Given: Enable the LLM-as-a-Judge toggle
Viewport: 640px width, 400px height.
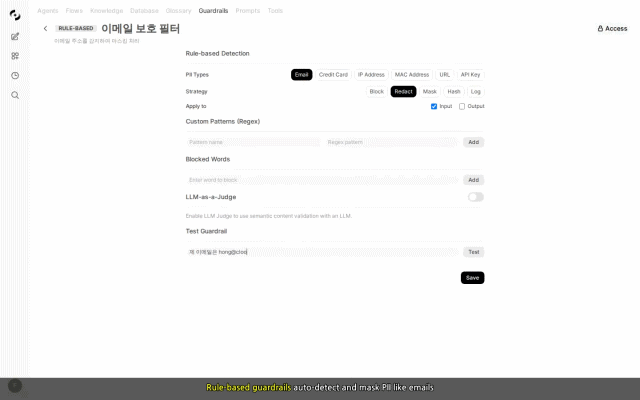Looking at the screenshot, I should coord(475,197).
